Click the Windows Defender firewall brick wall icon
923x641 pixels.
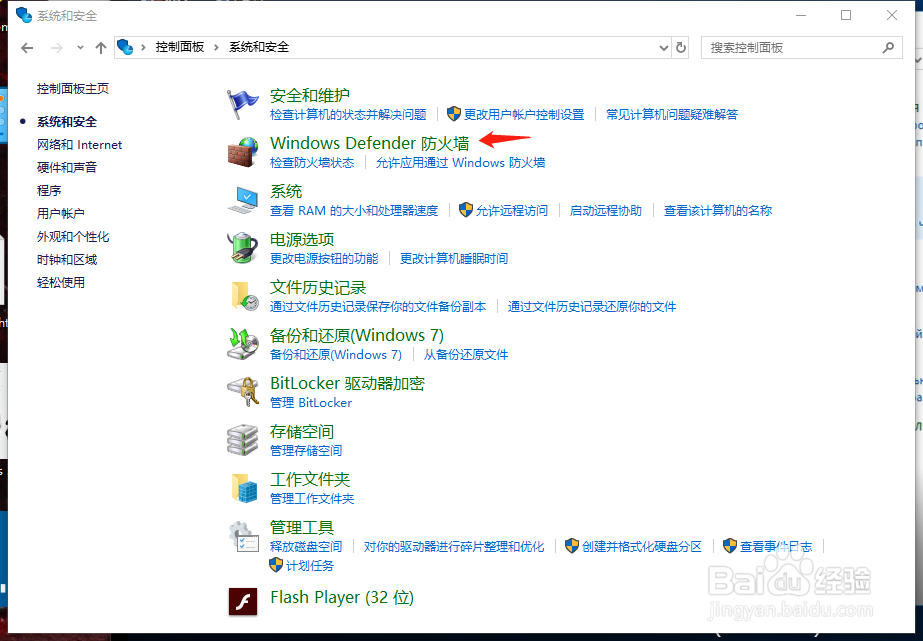[x=243, y=152]
